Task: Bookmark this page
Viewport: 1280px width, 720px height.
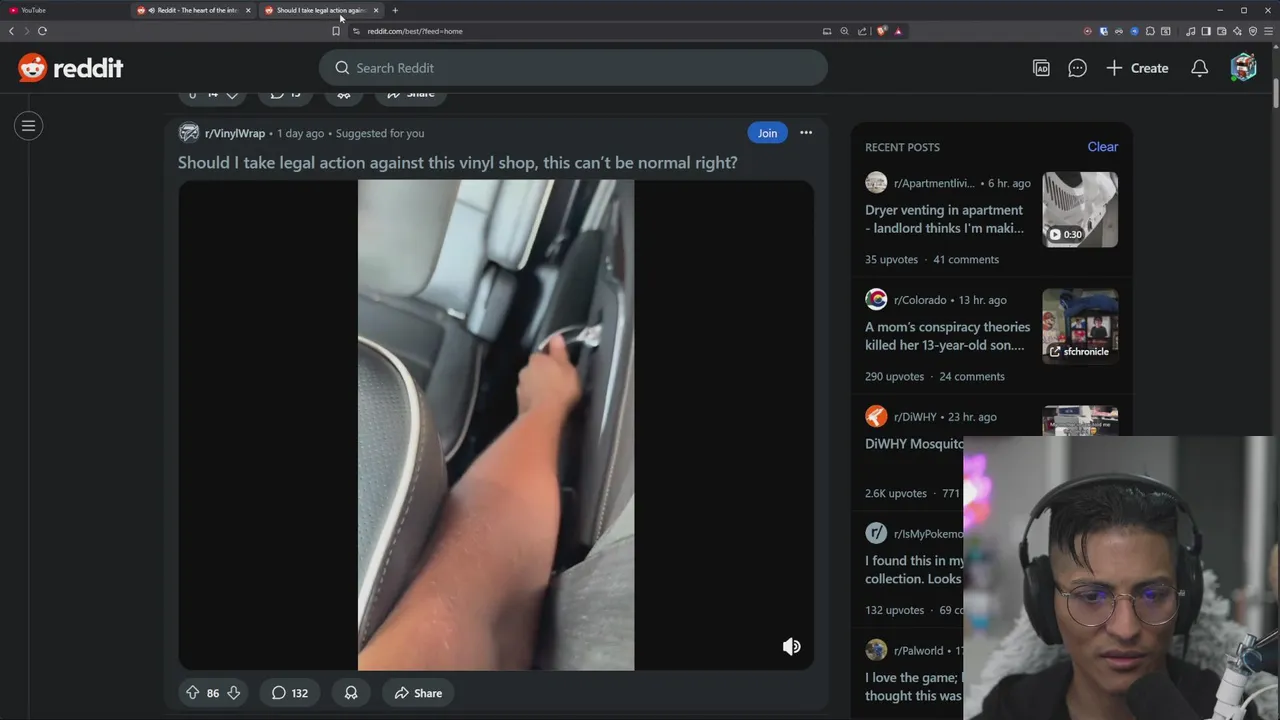Action: pyautogui.click(x=336, y=31)
